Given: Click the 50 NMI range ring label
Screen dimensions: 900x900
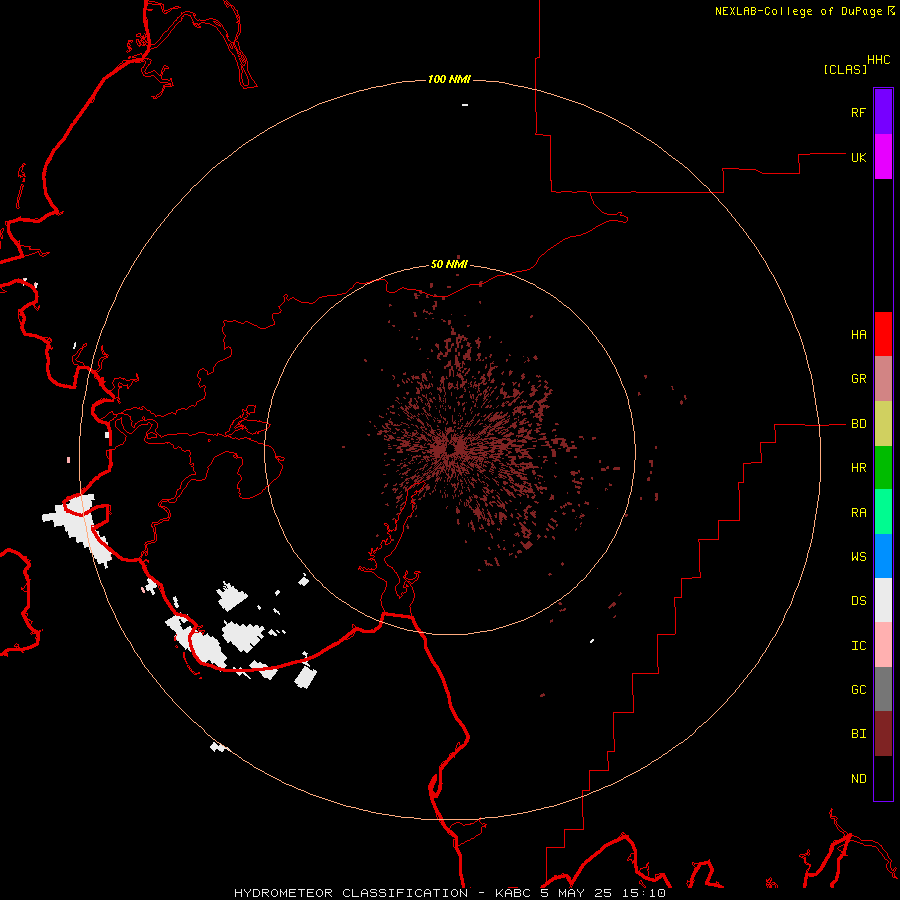Looking at the screenshot, I should [x=449, y=265].
